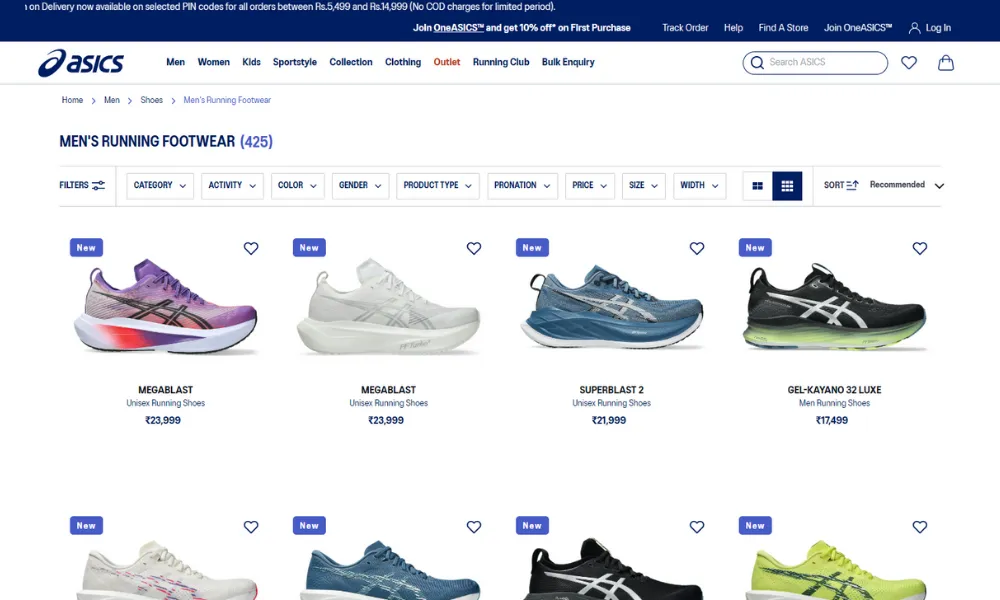Switch to two-column grid view
Screen dimensions: 1000x600
tap(757, 186)
